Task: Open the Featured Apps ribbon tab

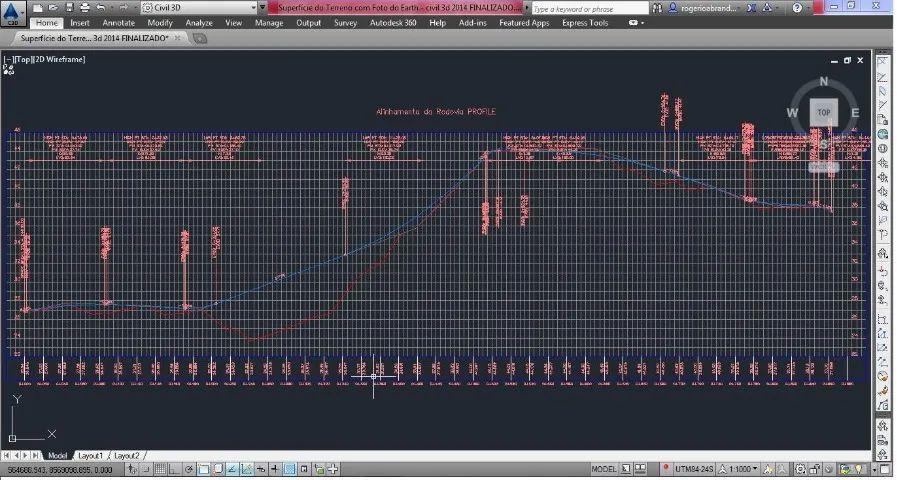Action: click(524, 23)
